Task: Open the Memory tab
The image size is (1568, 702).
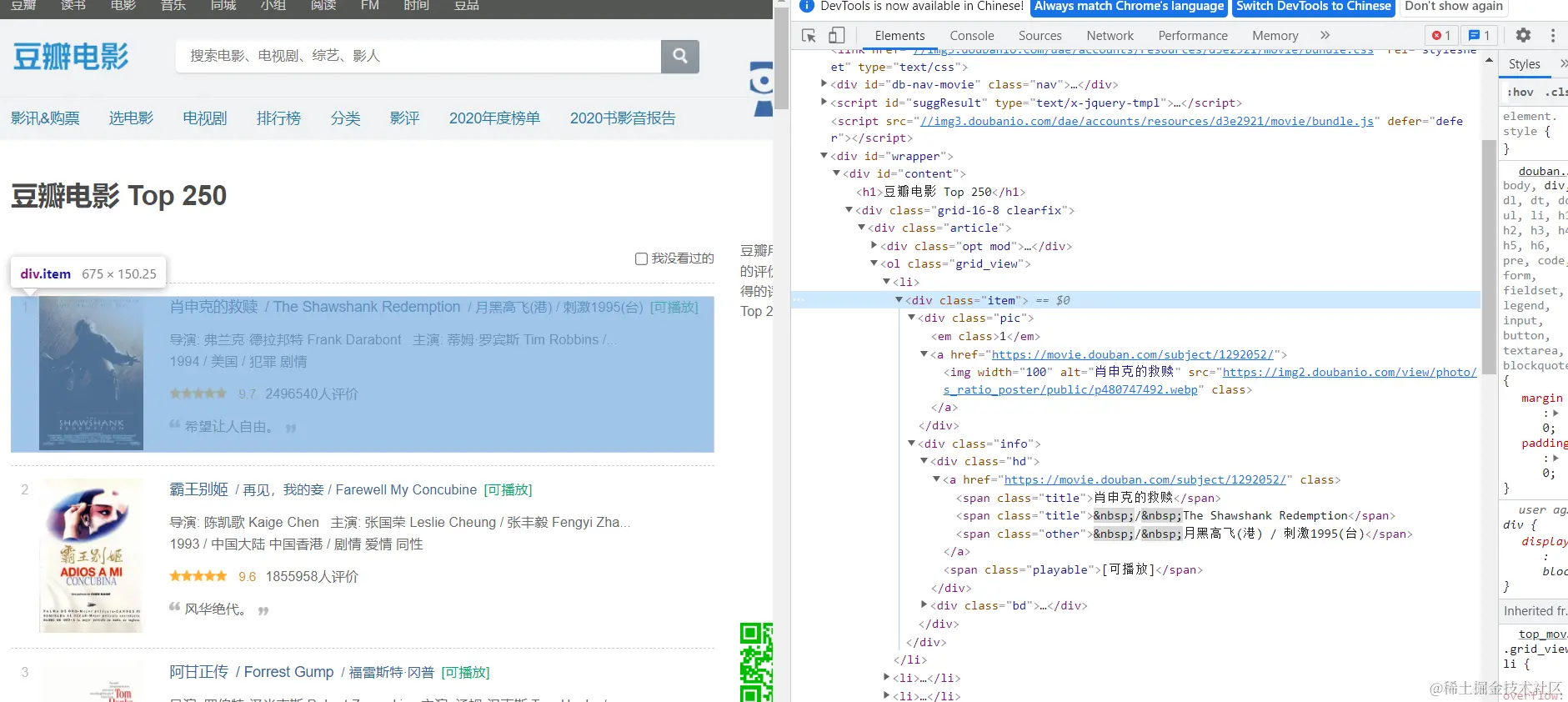Action: [x=1275, y=35]
